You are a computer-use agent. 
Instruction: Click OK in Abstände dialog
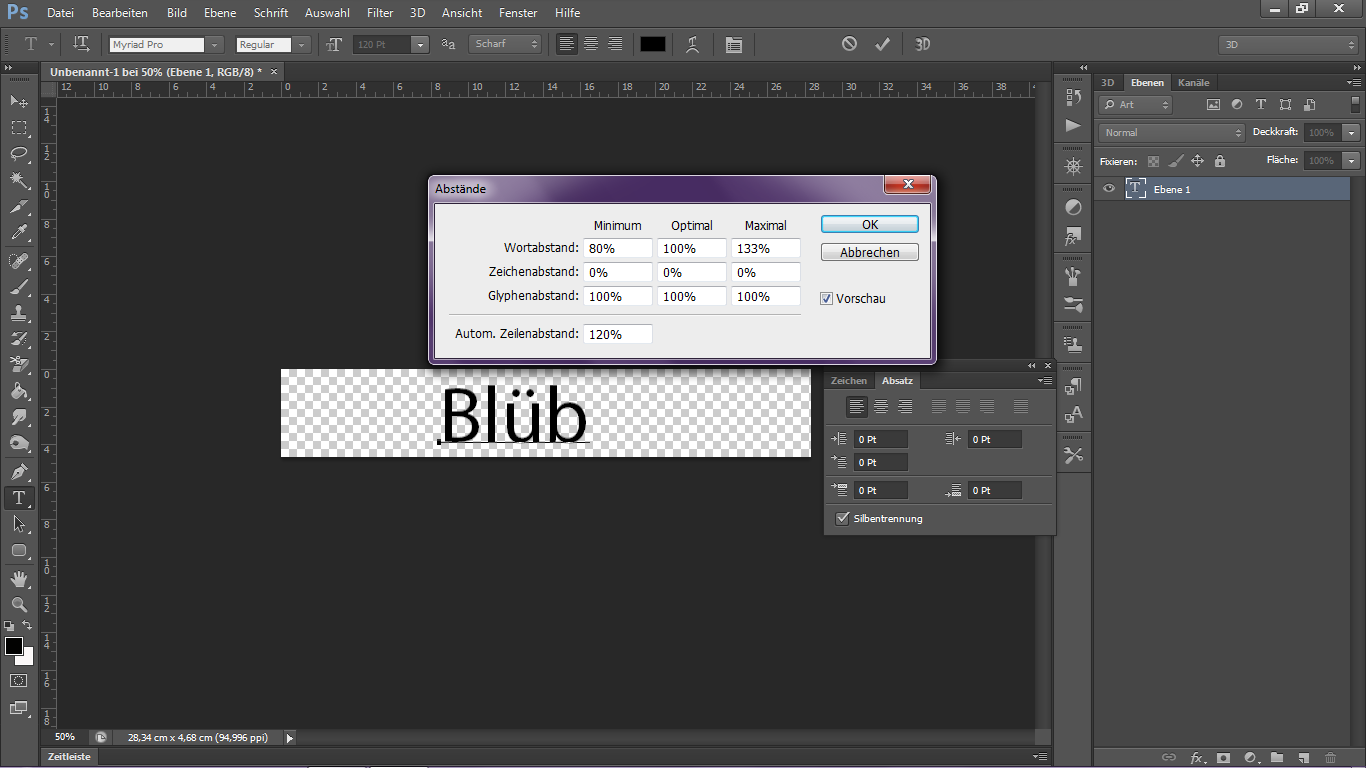pyautogui.click(x=869, y=224)
